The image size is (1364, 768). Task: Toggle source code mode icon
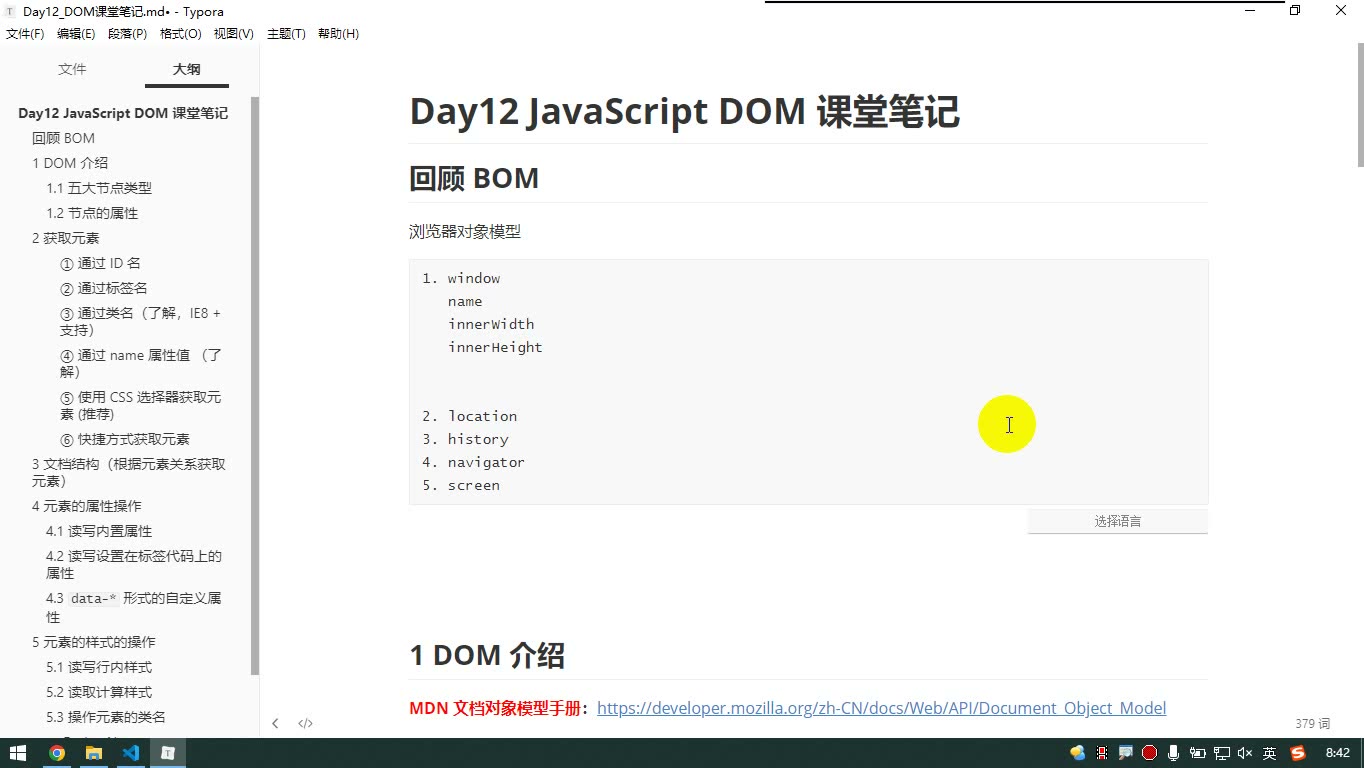pos(306,723)
